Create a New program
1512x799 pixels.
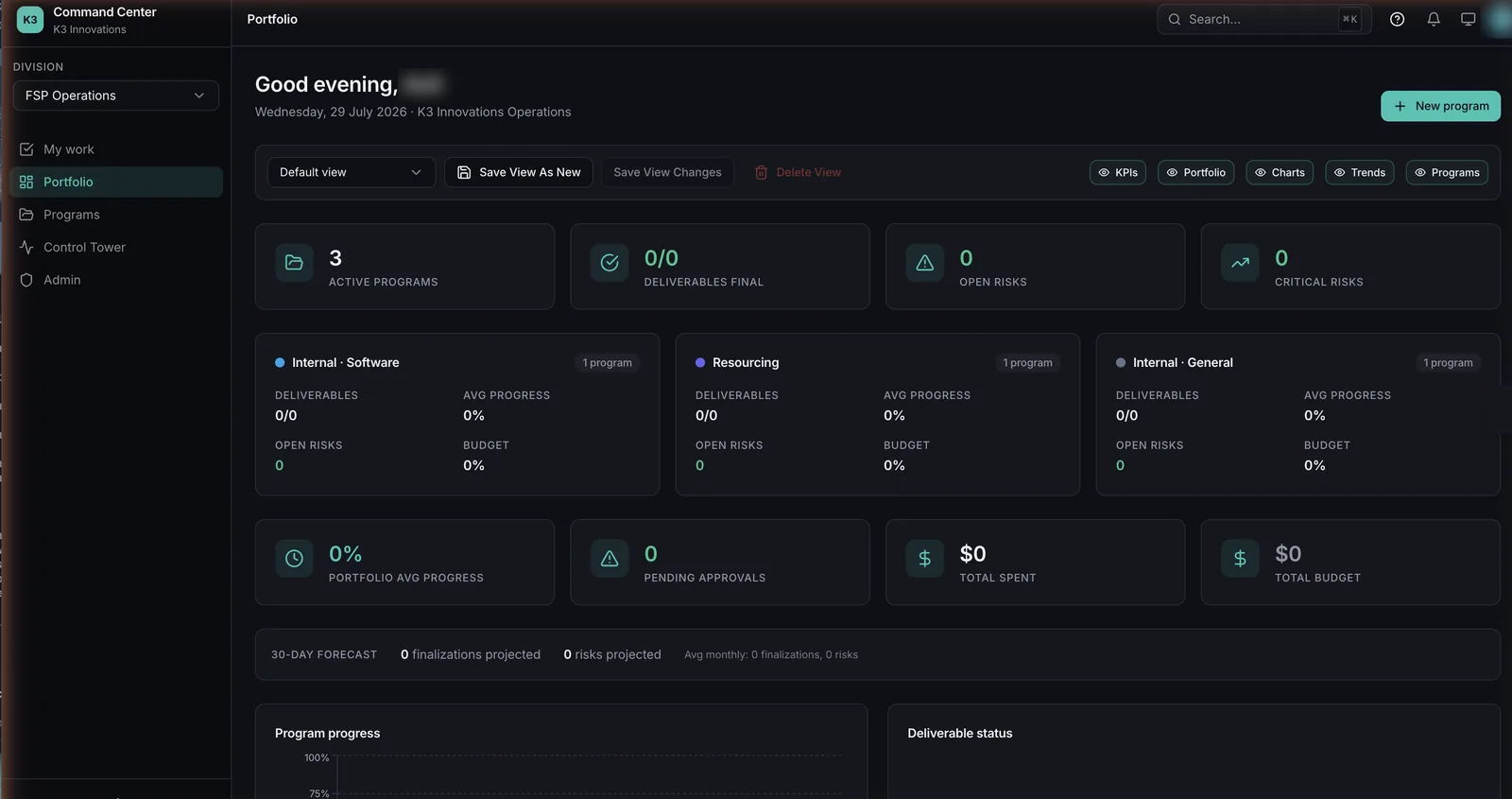1440,106
